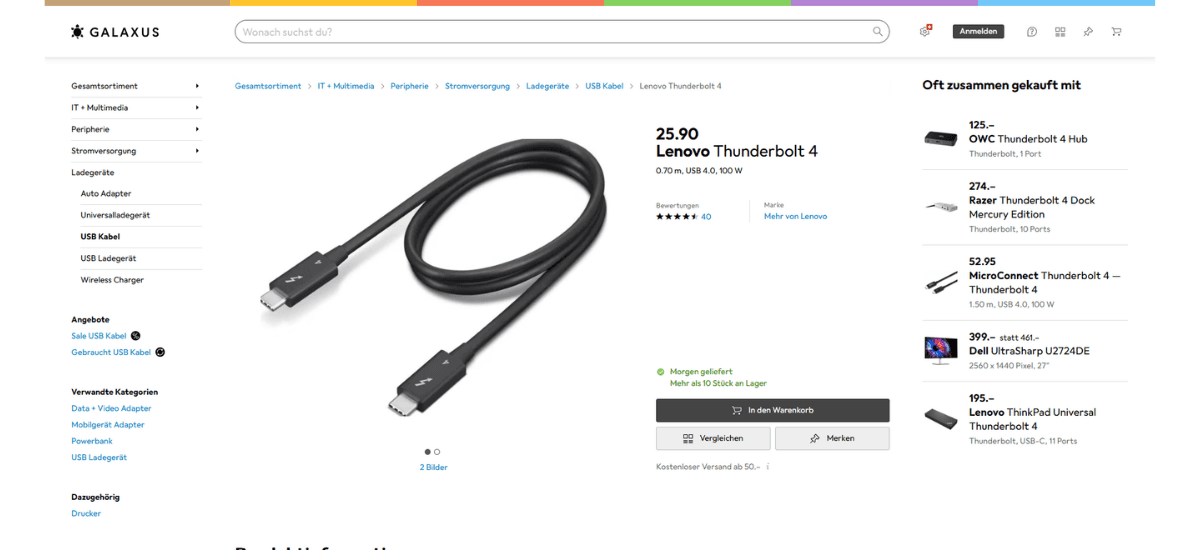Select the first image dot indicator
Screen dimensions: 1200x550
pyautogui.click(x=428, y=452)
